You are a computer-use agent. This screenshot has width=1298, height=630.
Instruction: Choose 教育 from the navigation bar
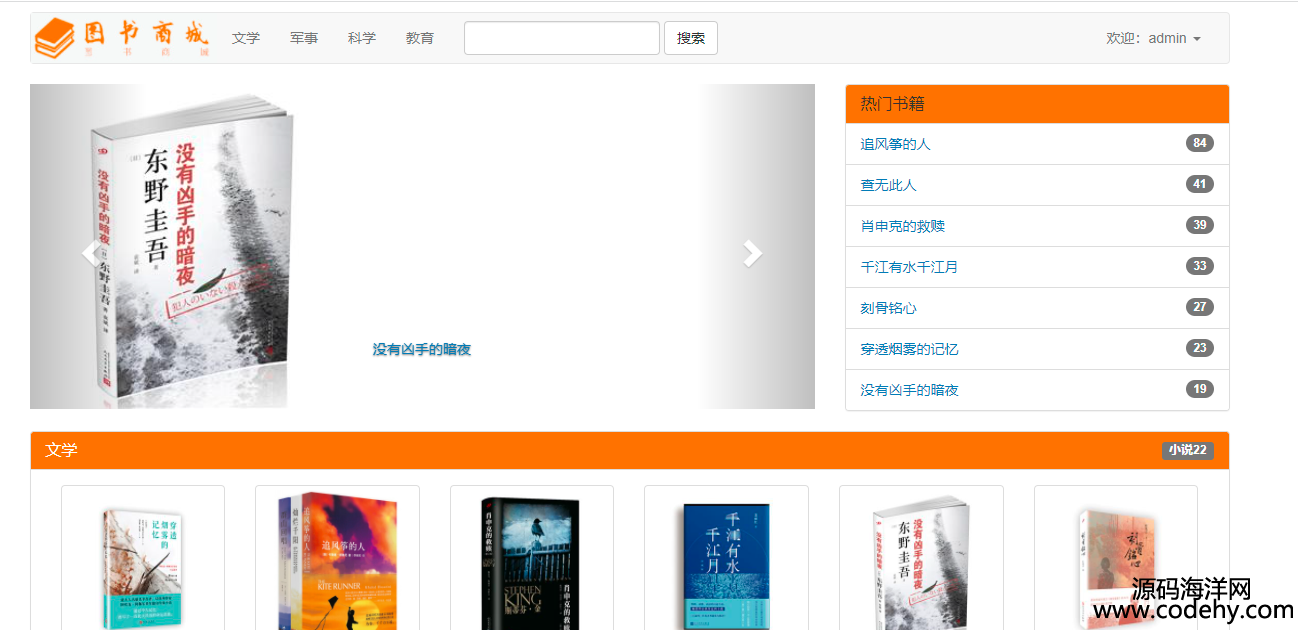420,38
